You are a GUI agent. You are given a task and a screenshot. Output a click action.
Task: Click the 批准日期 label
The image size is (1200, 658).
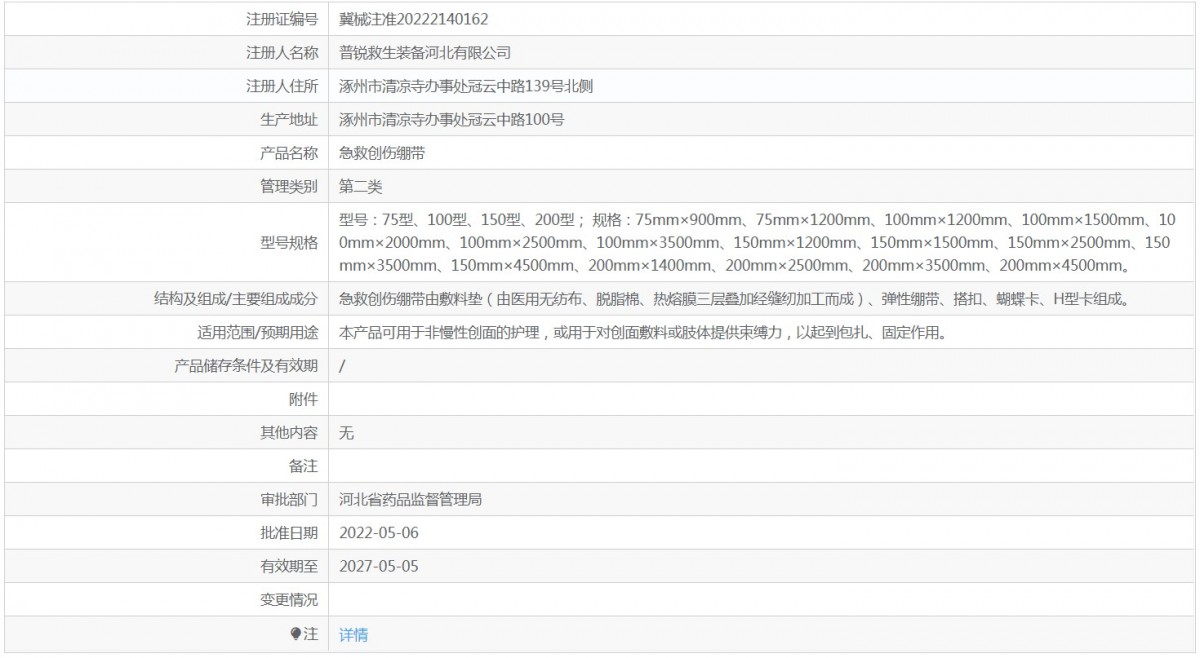[289, 532]
